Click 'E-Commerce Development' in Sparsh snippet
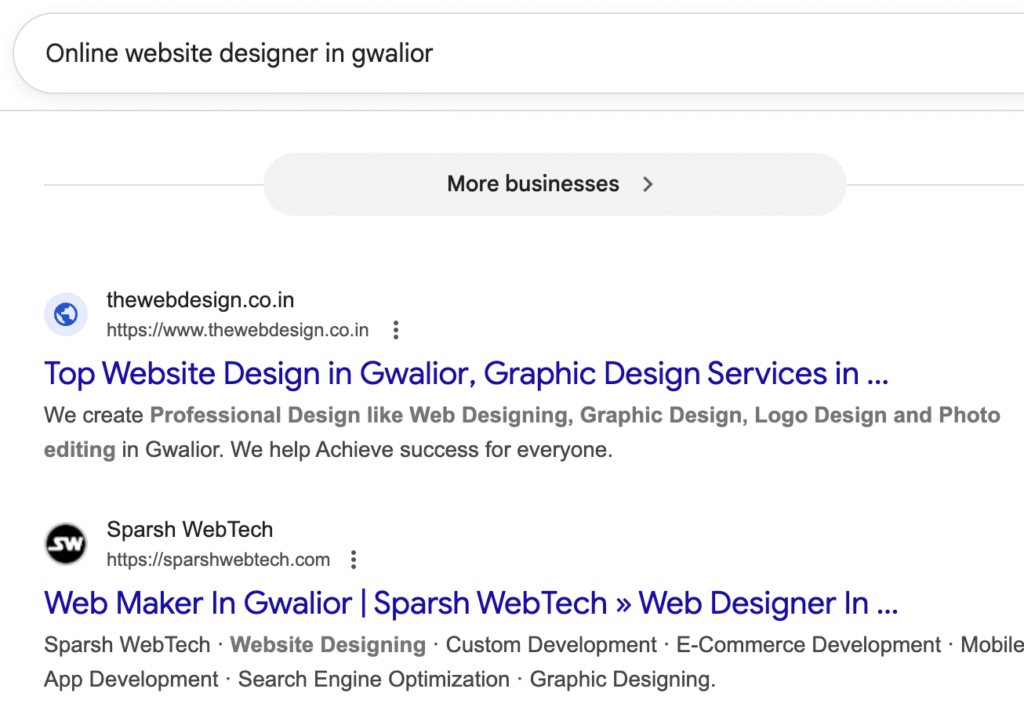 (809, 645)
